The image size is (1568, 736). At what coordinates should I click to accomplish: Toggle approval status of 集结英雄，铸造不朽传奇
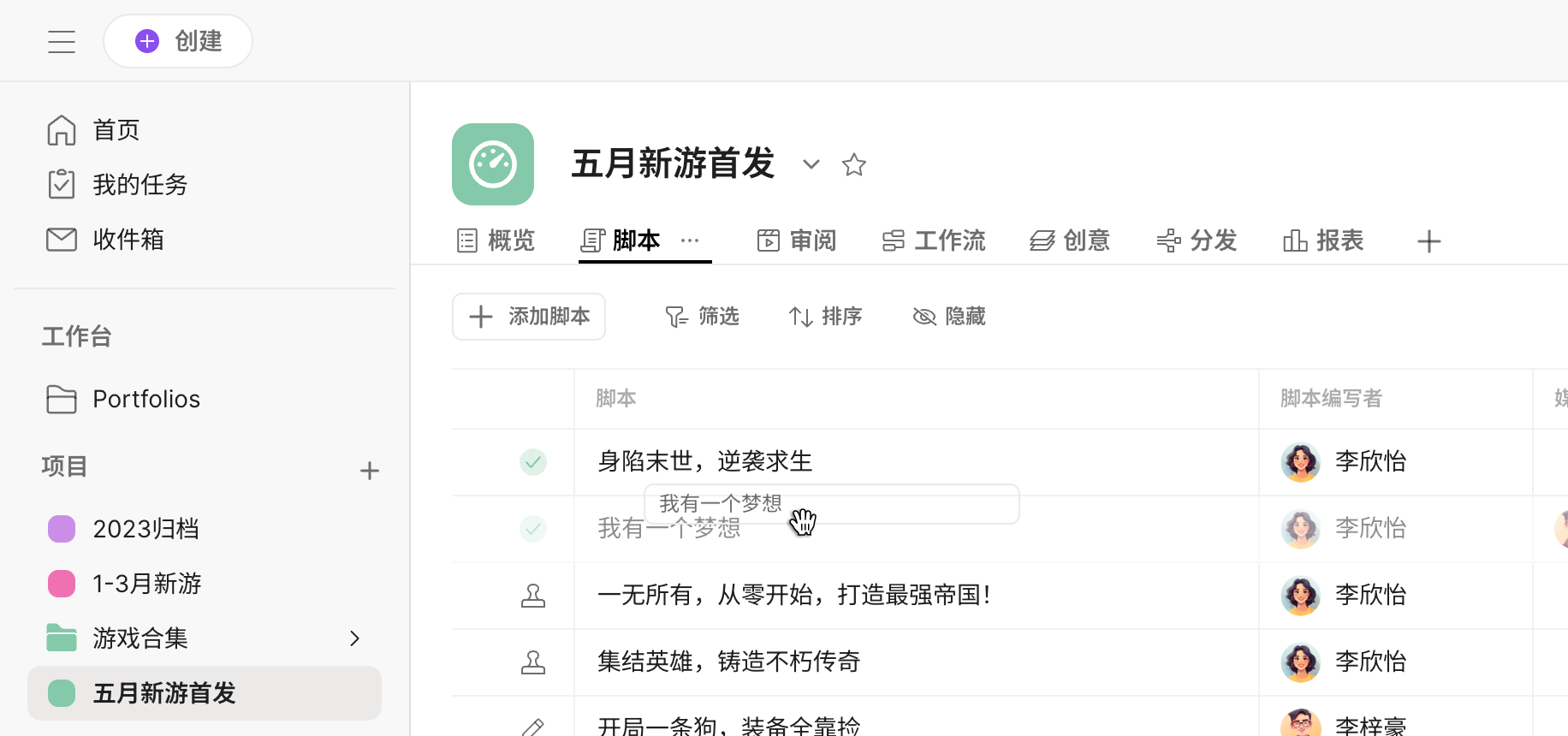pyautogui.click(x=533, y=662)
